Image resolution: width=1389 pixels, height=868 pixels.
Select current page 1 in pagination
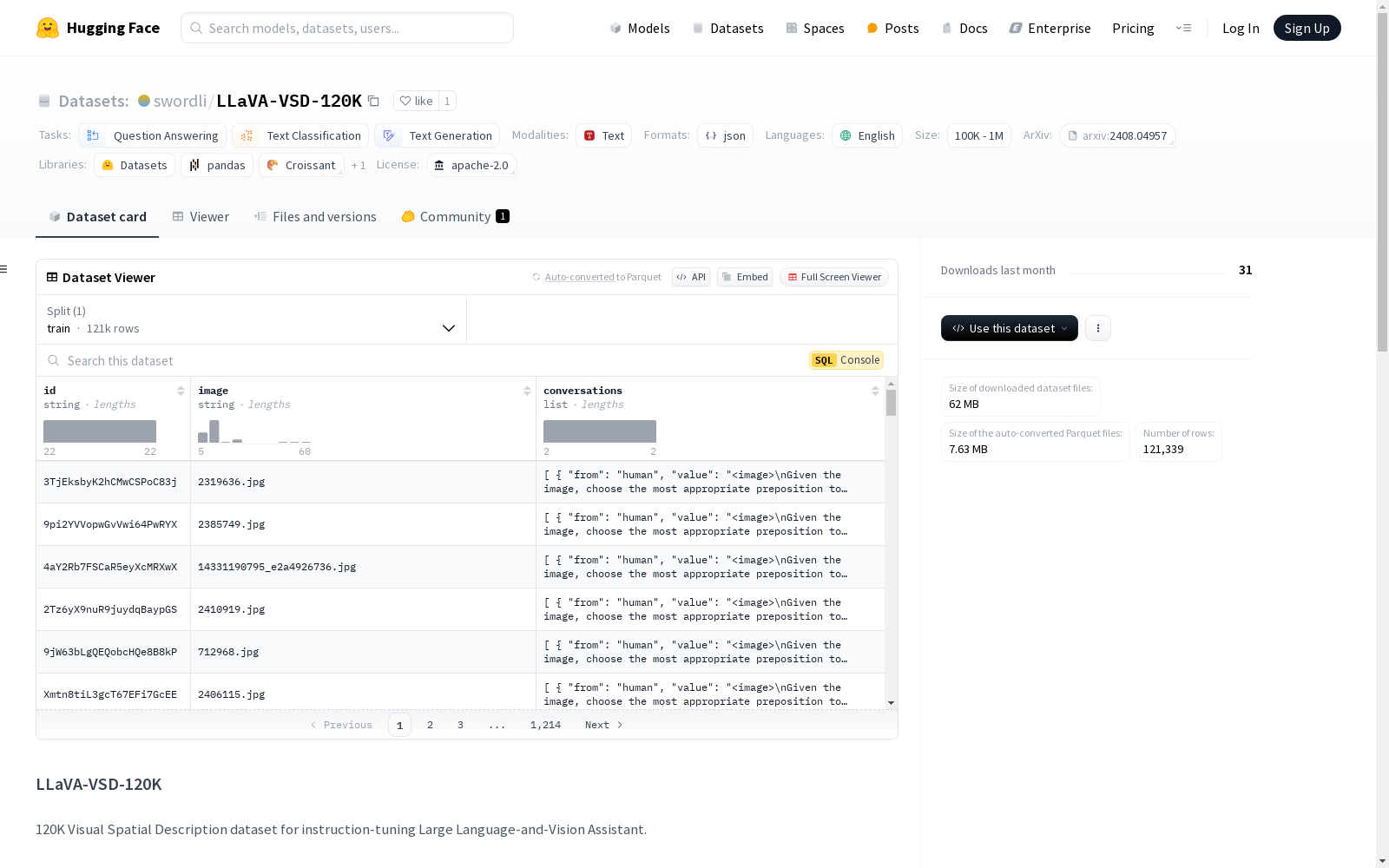(399, 725)
